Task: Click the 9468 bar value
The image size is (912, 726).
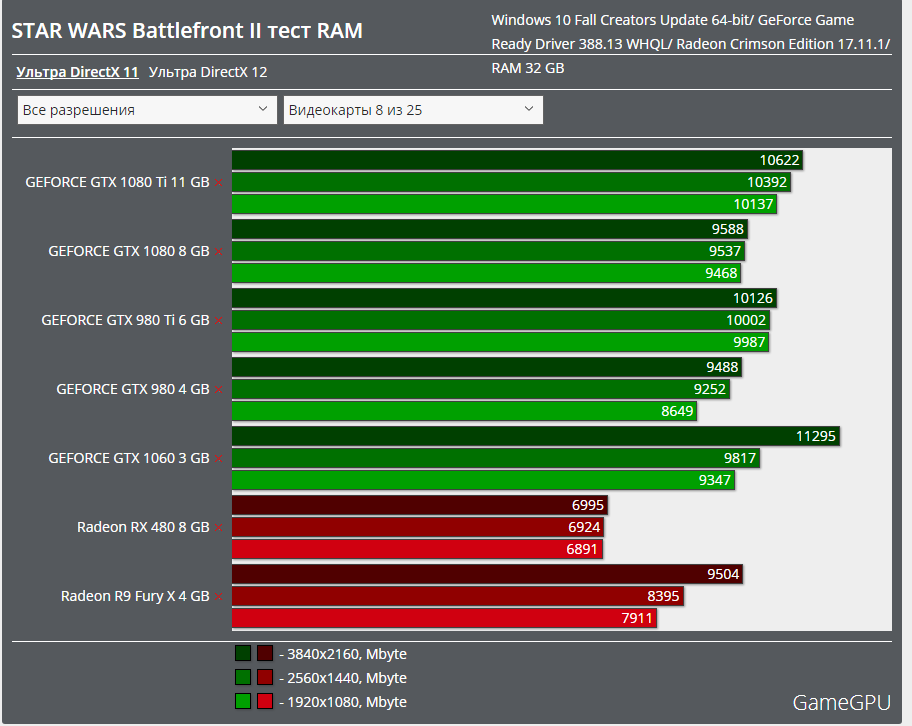Action: (x=721, y=273)
